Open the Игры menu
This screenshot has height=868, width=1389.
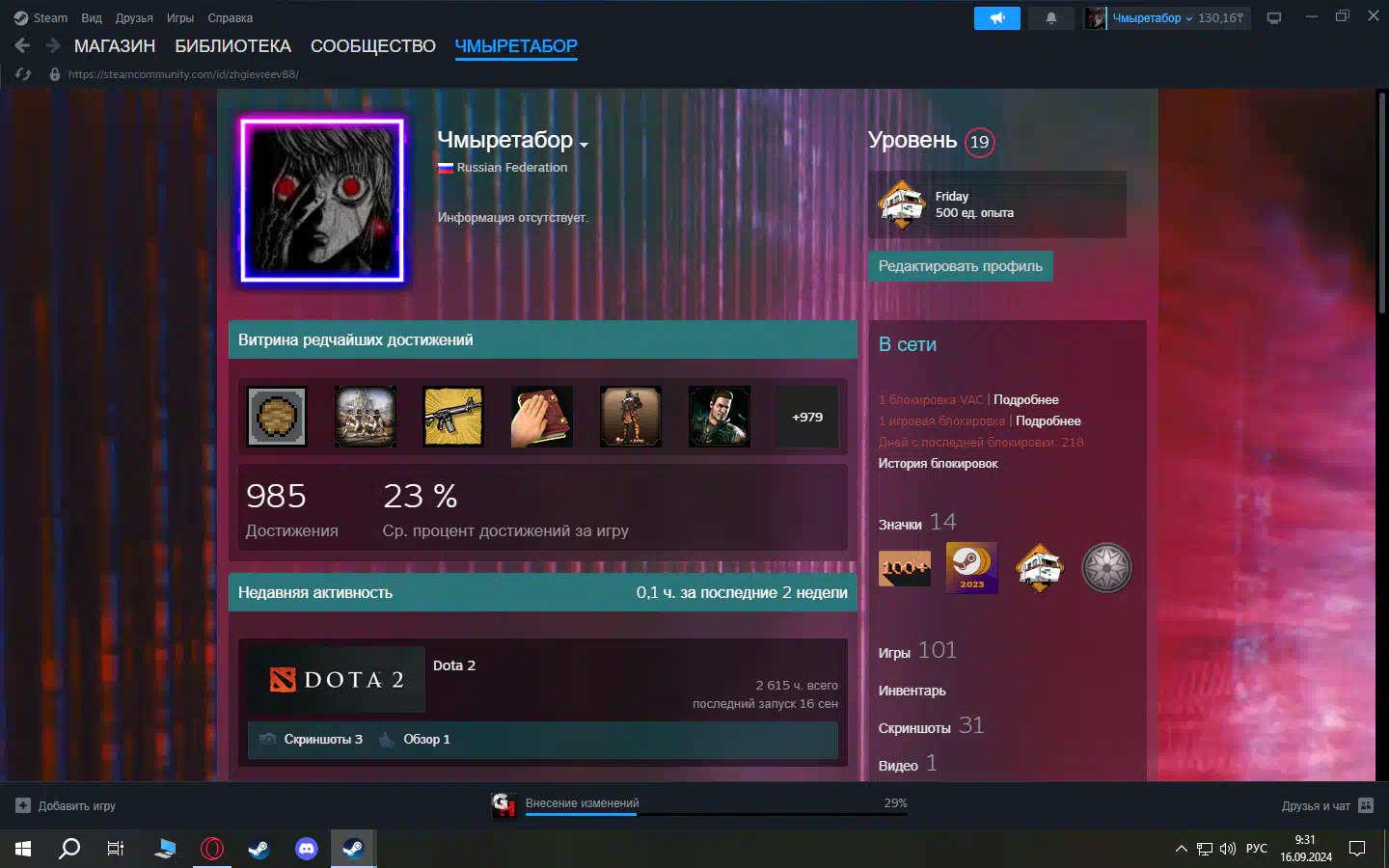click(180, 18)
